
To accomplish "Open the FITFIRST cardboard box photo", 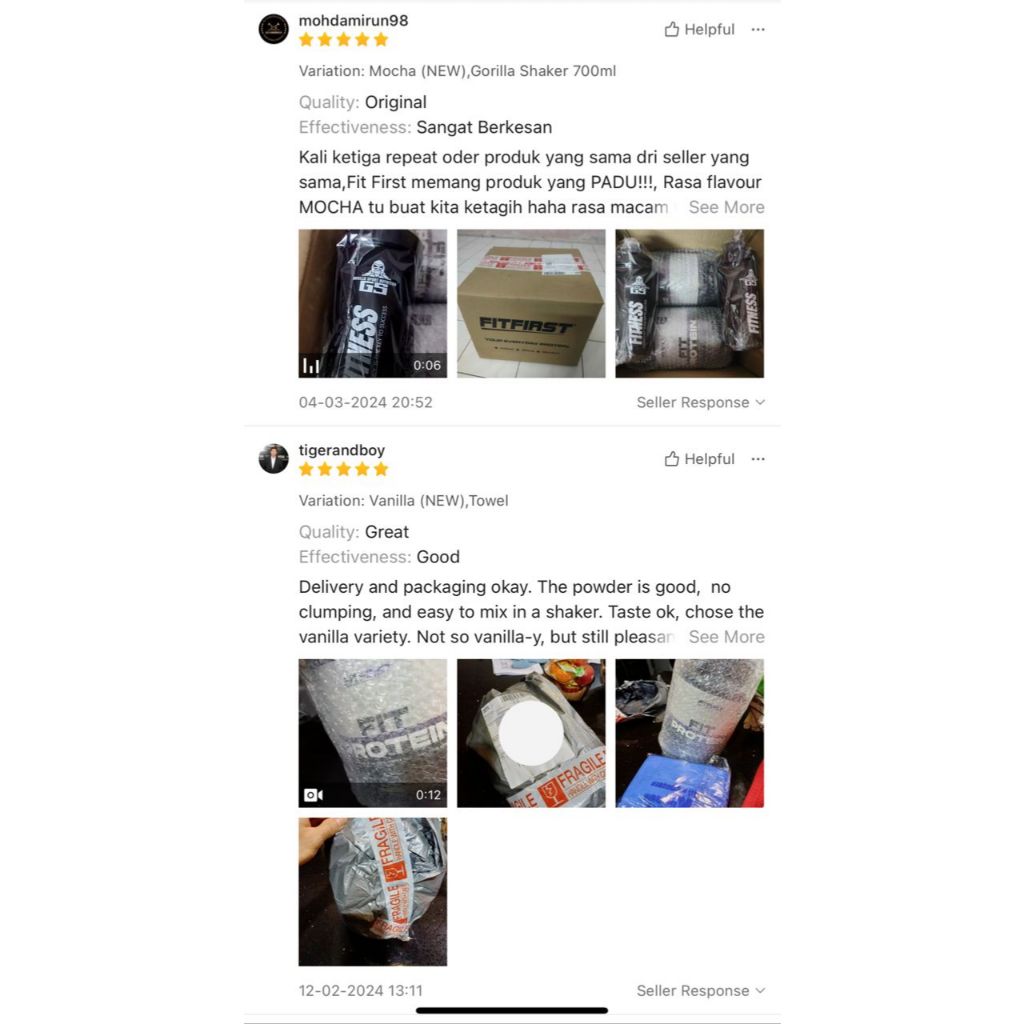I will click(531, 304).
